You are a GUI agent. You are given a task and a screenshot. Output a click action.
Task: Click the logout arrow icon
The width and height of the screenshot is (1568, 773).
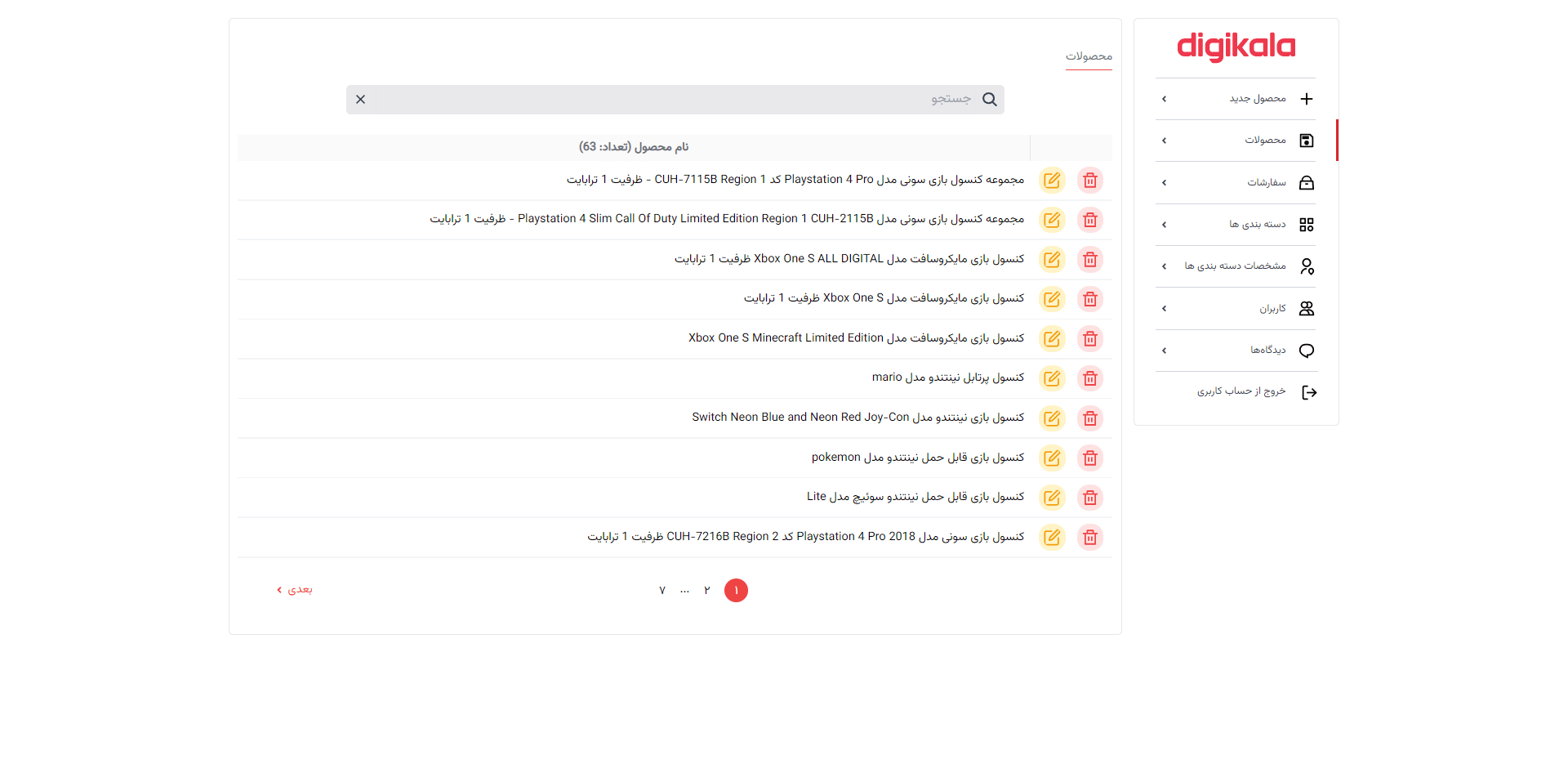(x=1309, y=392)
